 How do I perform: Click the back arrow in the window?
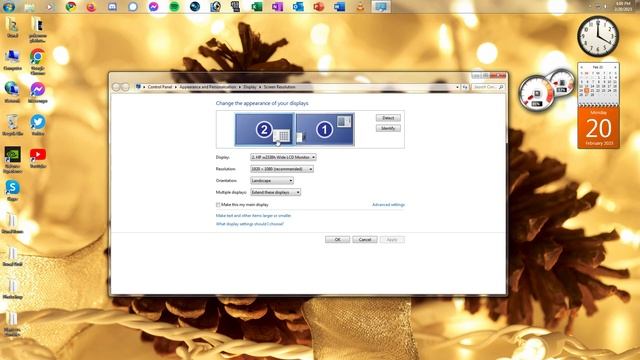(x=116, y=87)
